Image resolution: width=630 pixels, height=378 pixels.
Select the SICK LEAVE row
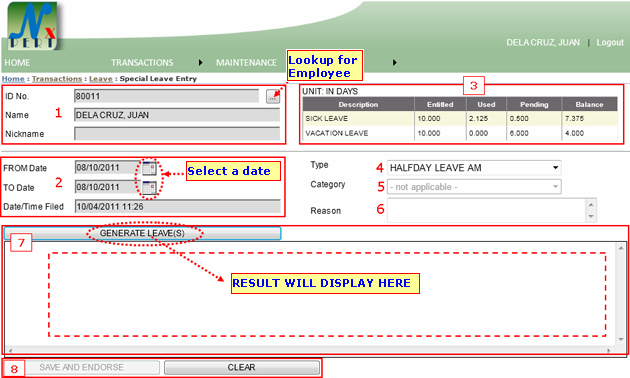[460, 119]
